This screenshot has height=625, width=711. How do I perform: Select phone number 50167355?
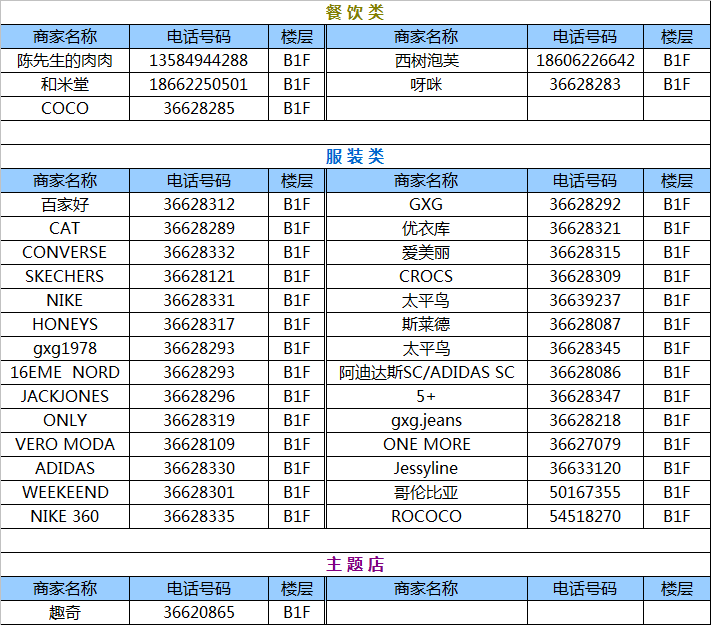point(585,492)
